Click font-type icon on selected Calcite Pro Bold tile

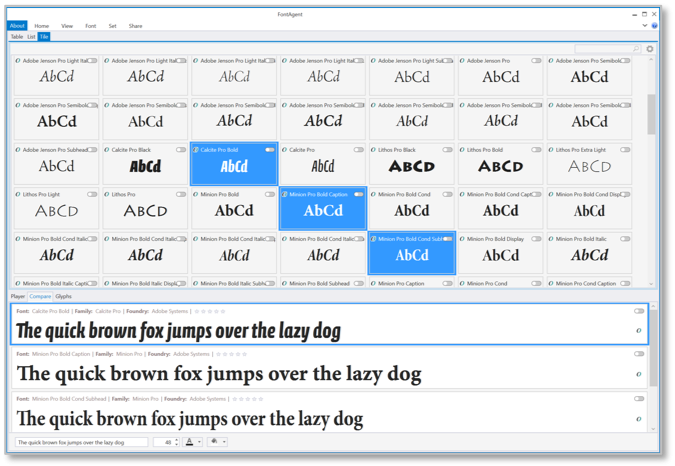coord(195,150)
